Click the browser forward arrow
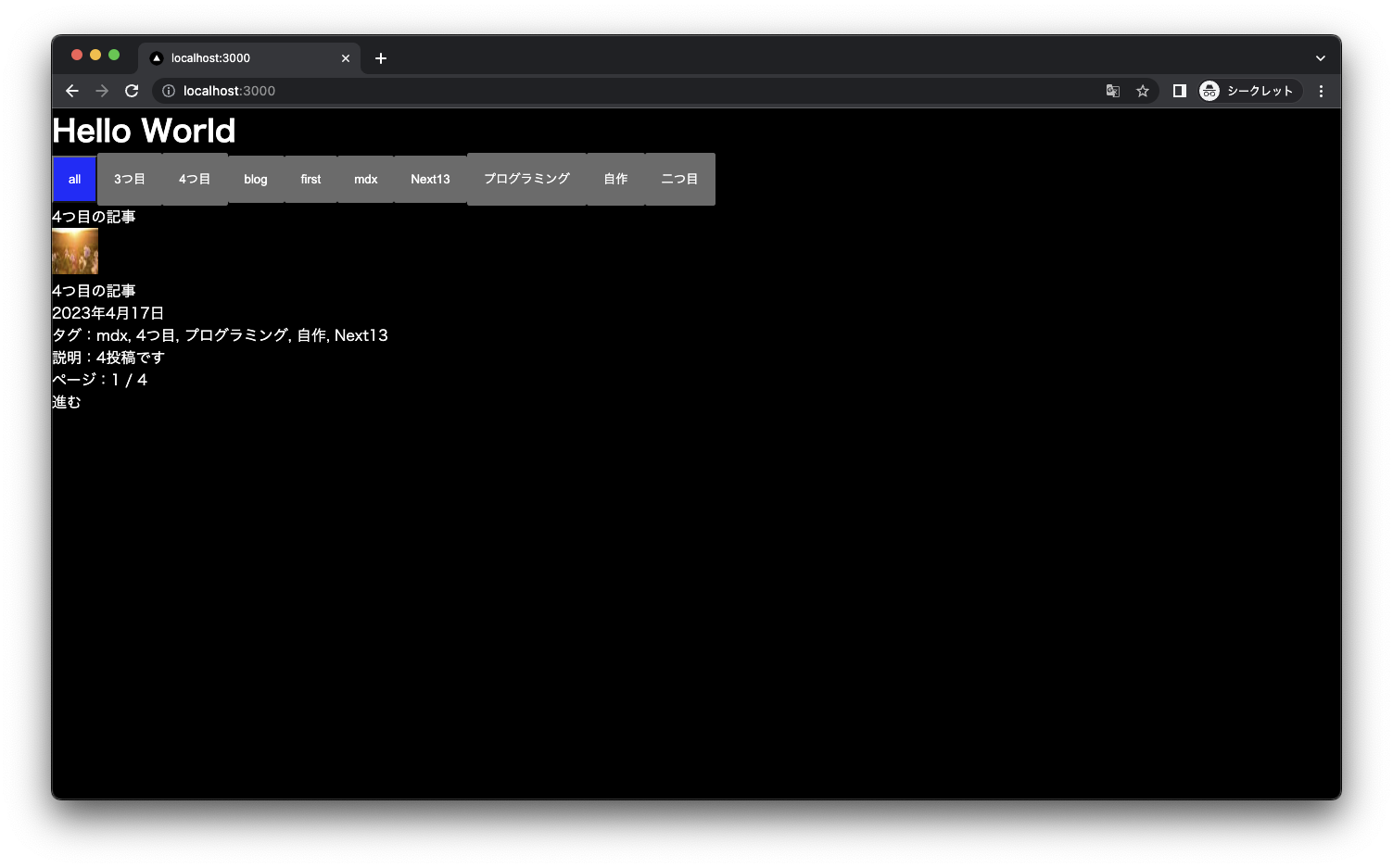The height and width of the screenshot is (868, 1393). pyautogui.click(x=102, y=91)
